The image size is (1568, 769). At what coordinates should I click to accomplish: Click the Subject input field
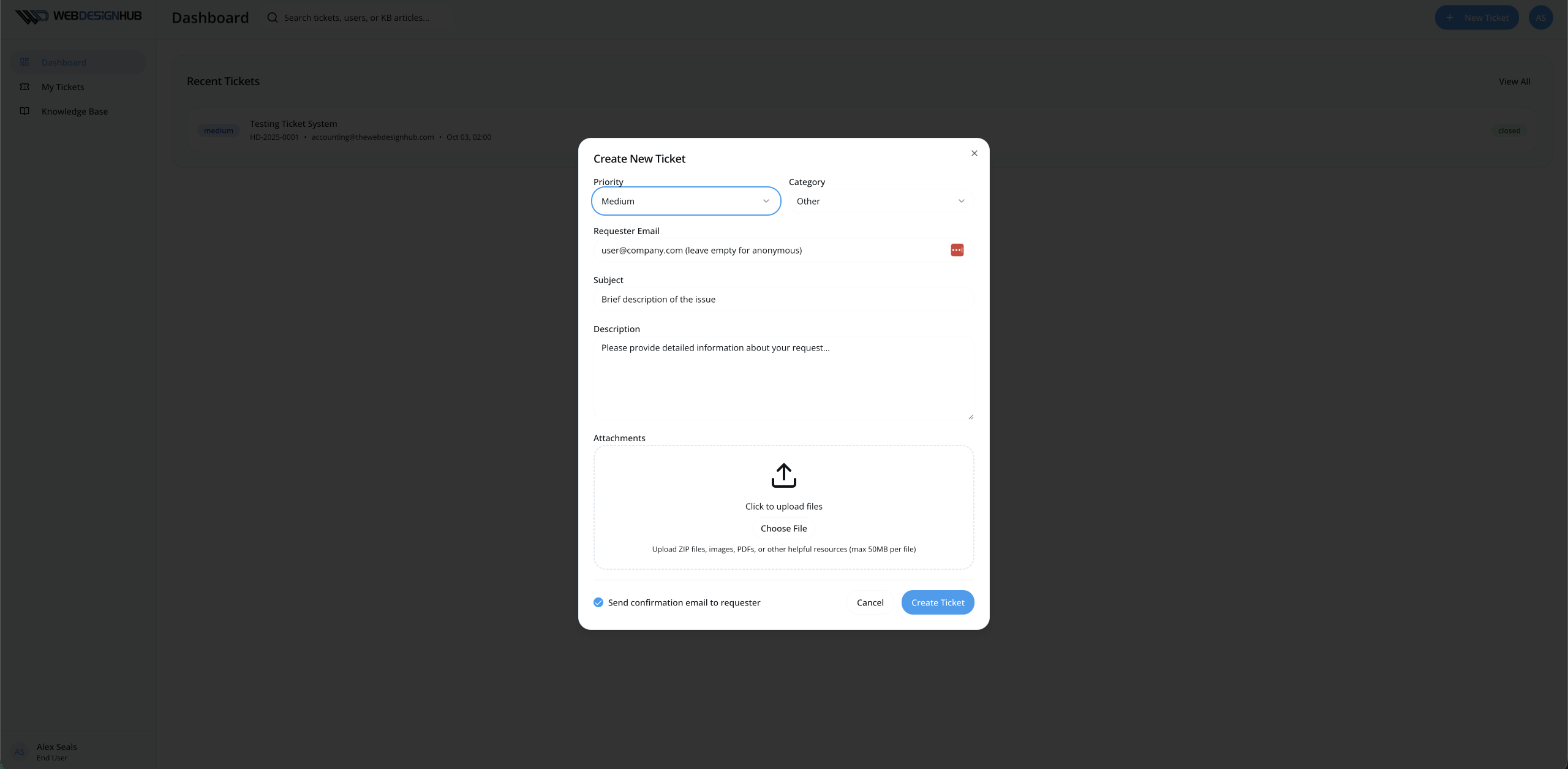(x=783, y=299)
